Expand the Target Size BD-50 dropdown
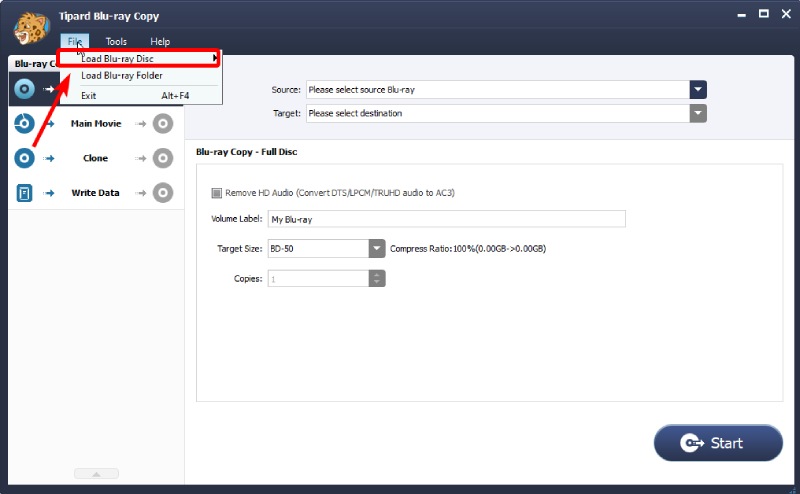 coord(377,249)
